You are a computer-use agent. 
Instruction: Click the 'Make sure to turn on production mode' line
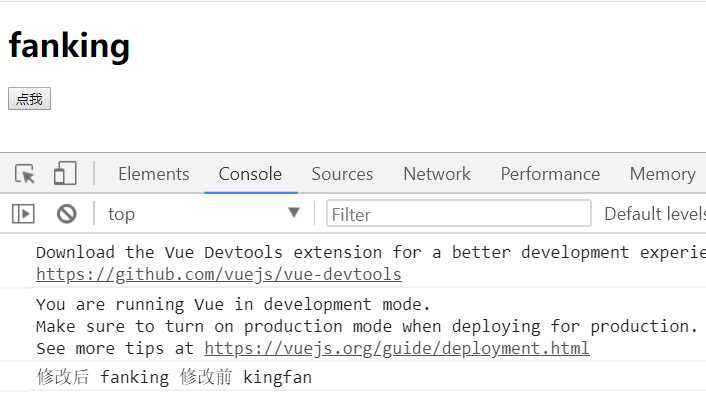point(367,326)
